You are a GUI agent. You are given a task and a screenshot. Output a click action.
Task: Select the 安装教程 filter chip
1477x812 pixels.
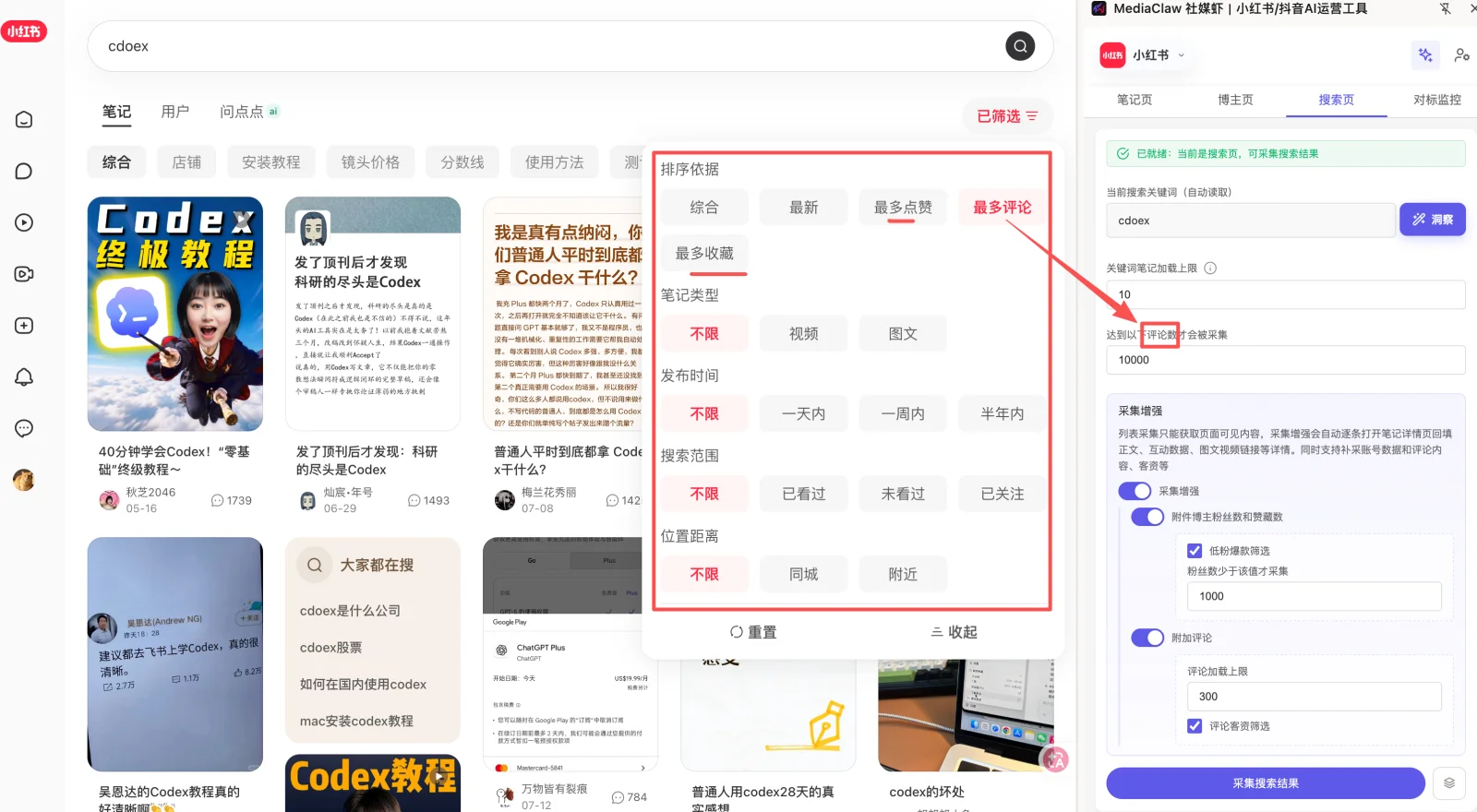(x=271, y=162)
